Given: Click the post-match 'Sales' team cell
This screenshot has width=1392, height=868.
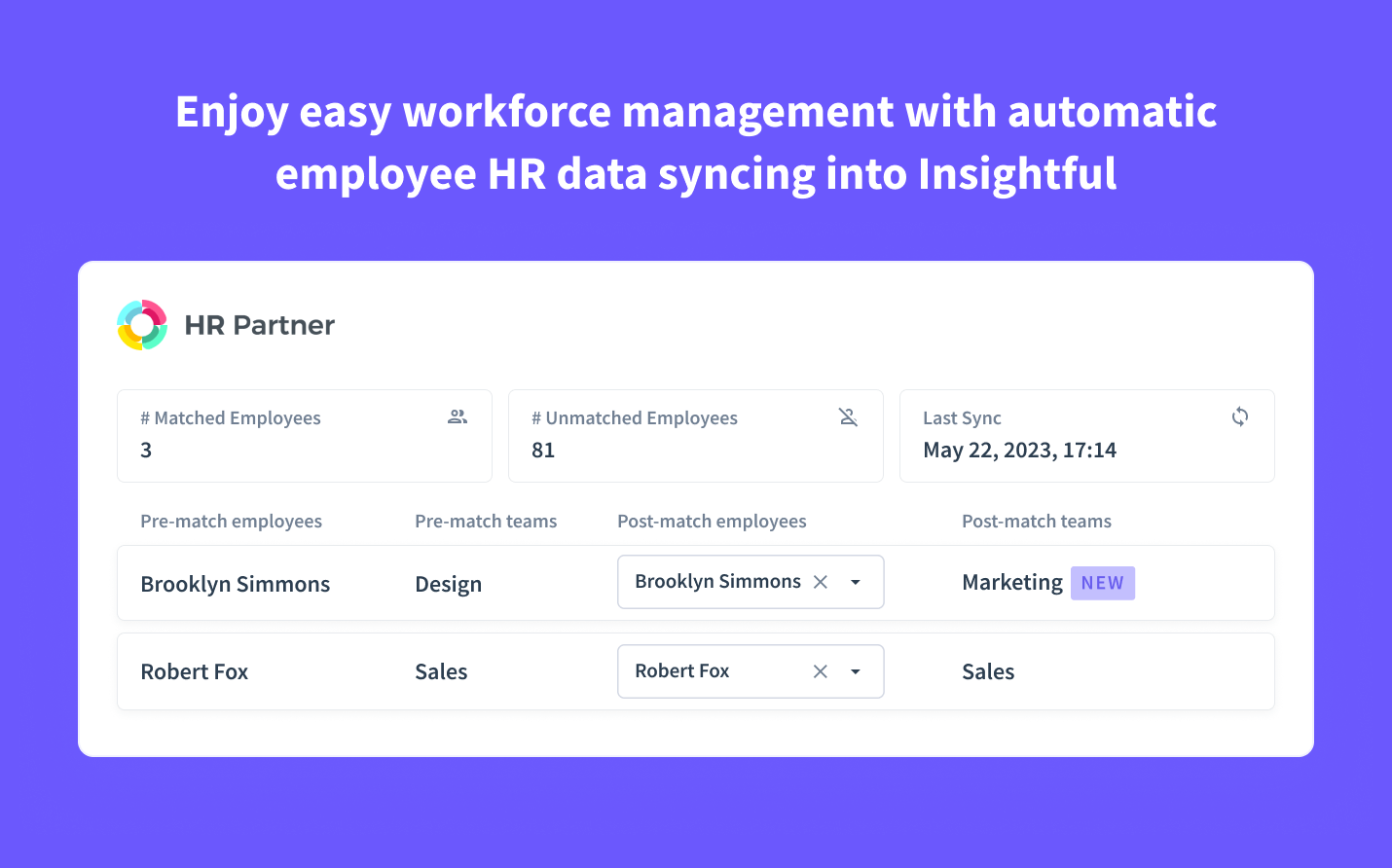Looking at the screenshot, I should pos(988,671).
